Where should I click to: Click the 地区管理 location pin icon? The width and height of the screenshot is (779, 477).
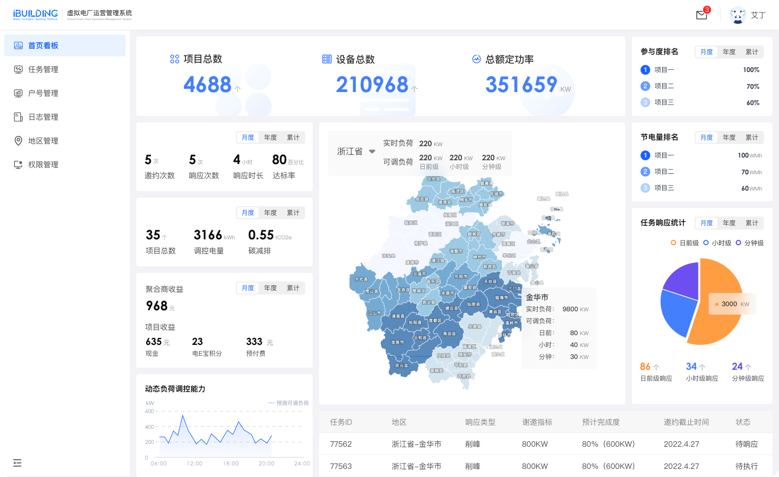[x=18, y=141]
